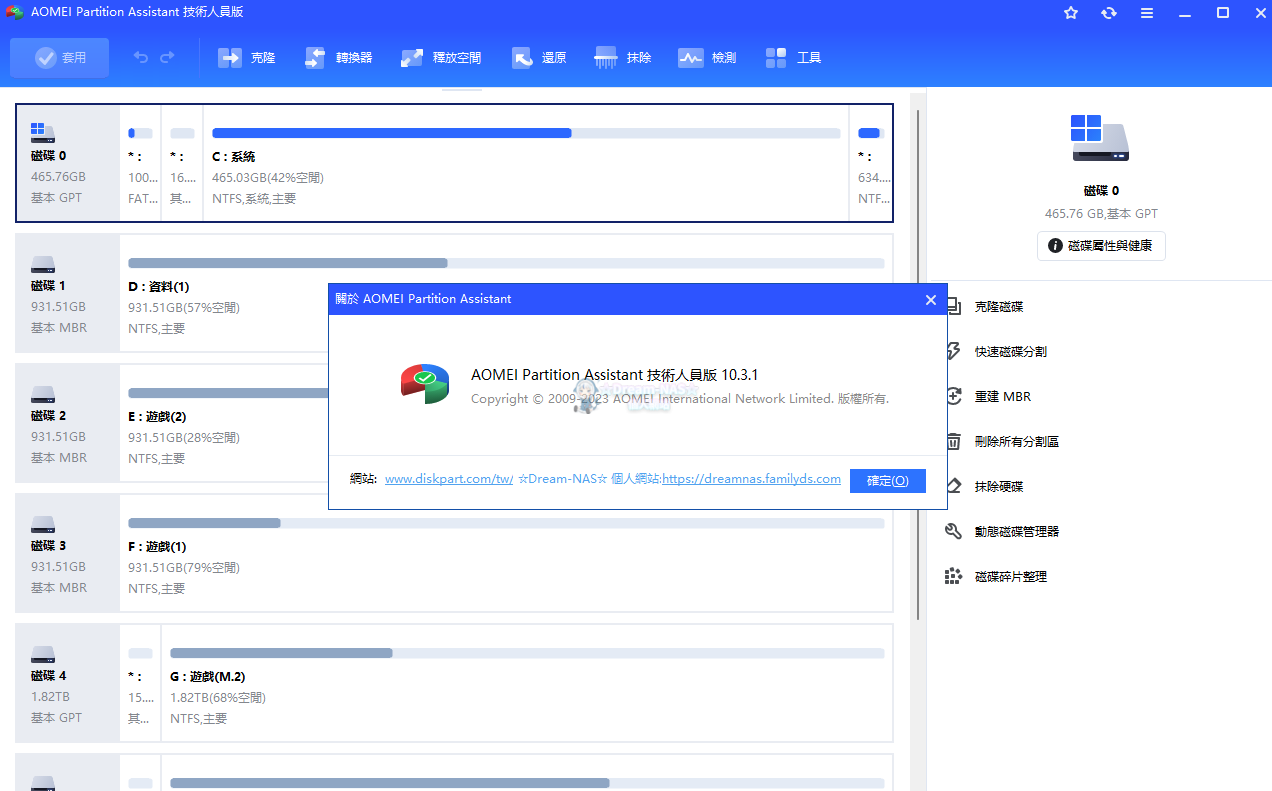Click 確定(O) to close the About dialog
The width and height of the screenshot is (1272, 791).
(887, 480)
